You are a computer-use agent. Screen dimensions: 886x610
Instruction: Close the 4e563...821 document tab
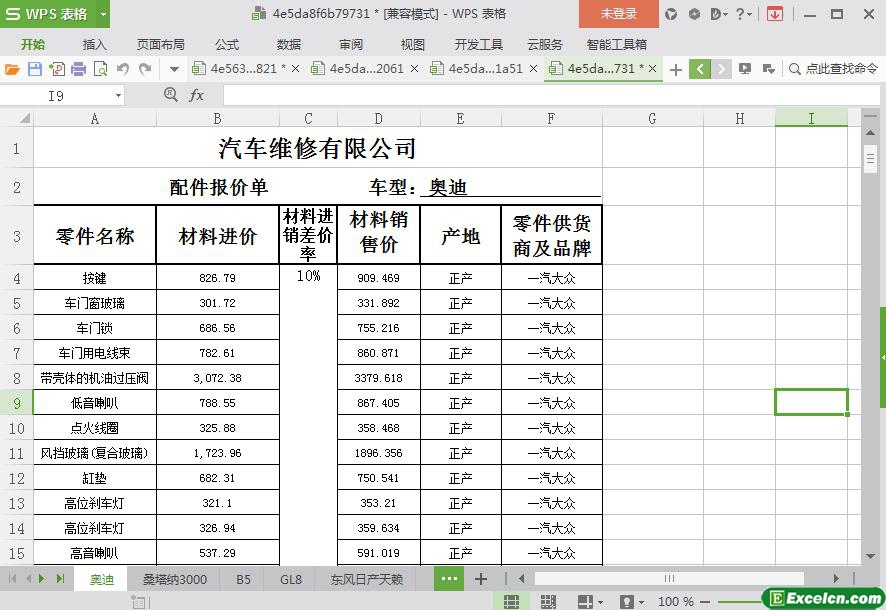(295, 69)
